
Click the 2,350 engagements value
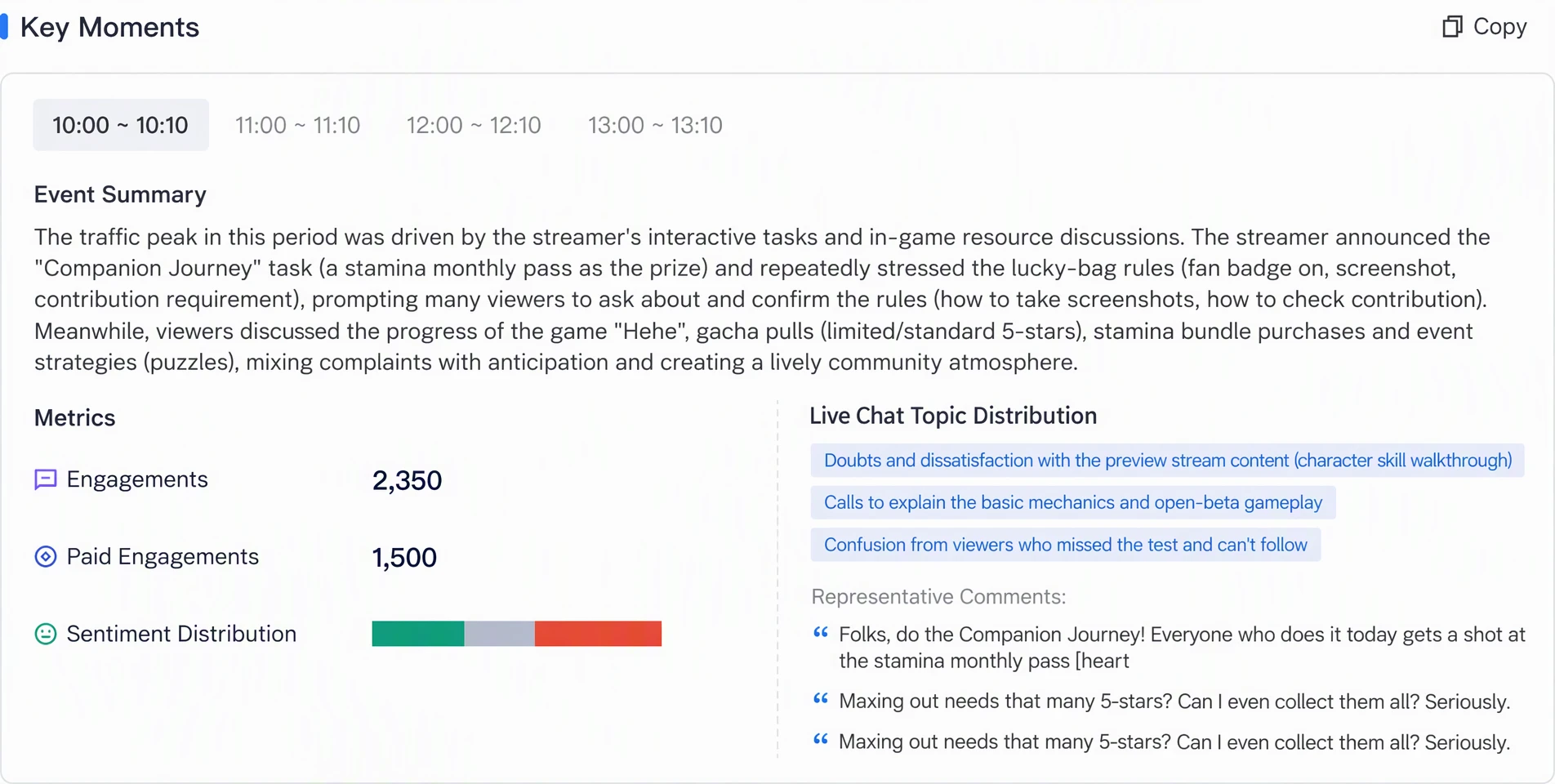click(x=407, y=480)
